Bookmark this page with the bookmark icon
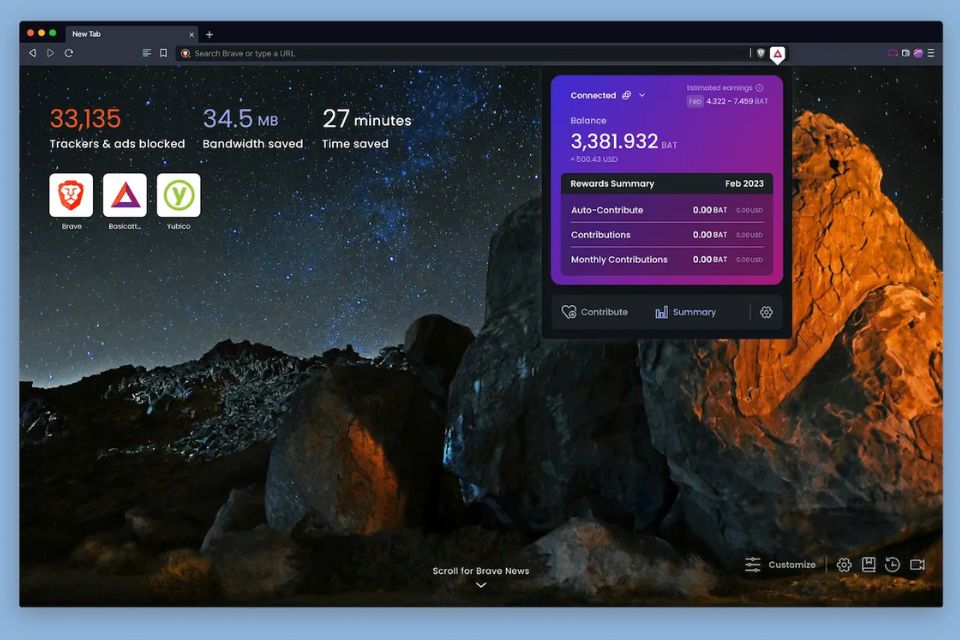960x640 pixels. (163, 53)
